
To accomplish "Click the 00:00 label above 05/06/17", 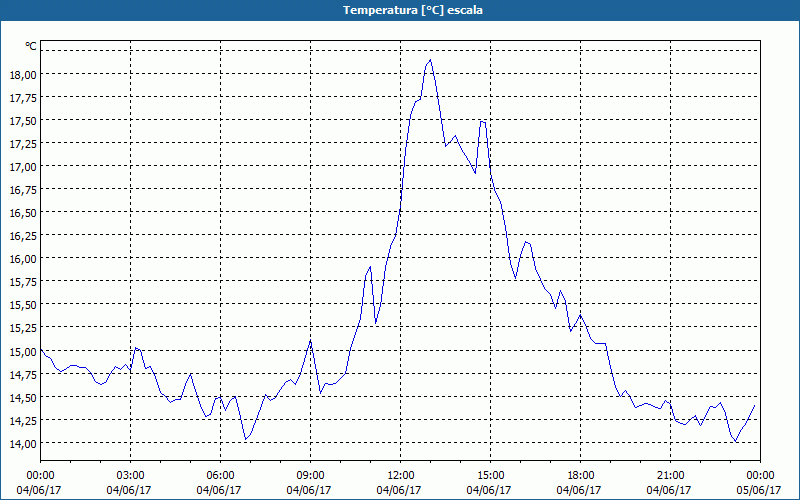I will point(760,476).
